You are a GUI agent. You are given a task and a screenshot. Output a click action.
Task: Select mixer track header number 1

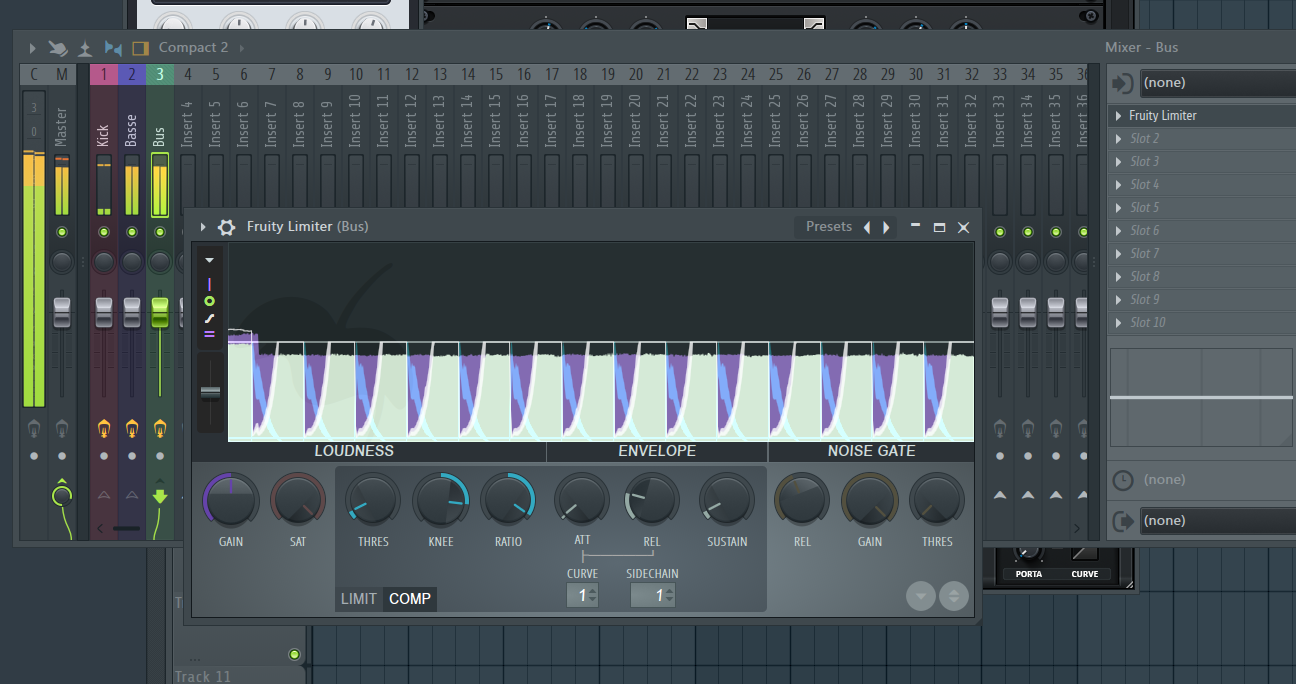tap(104, 75)
